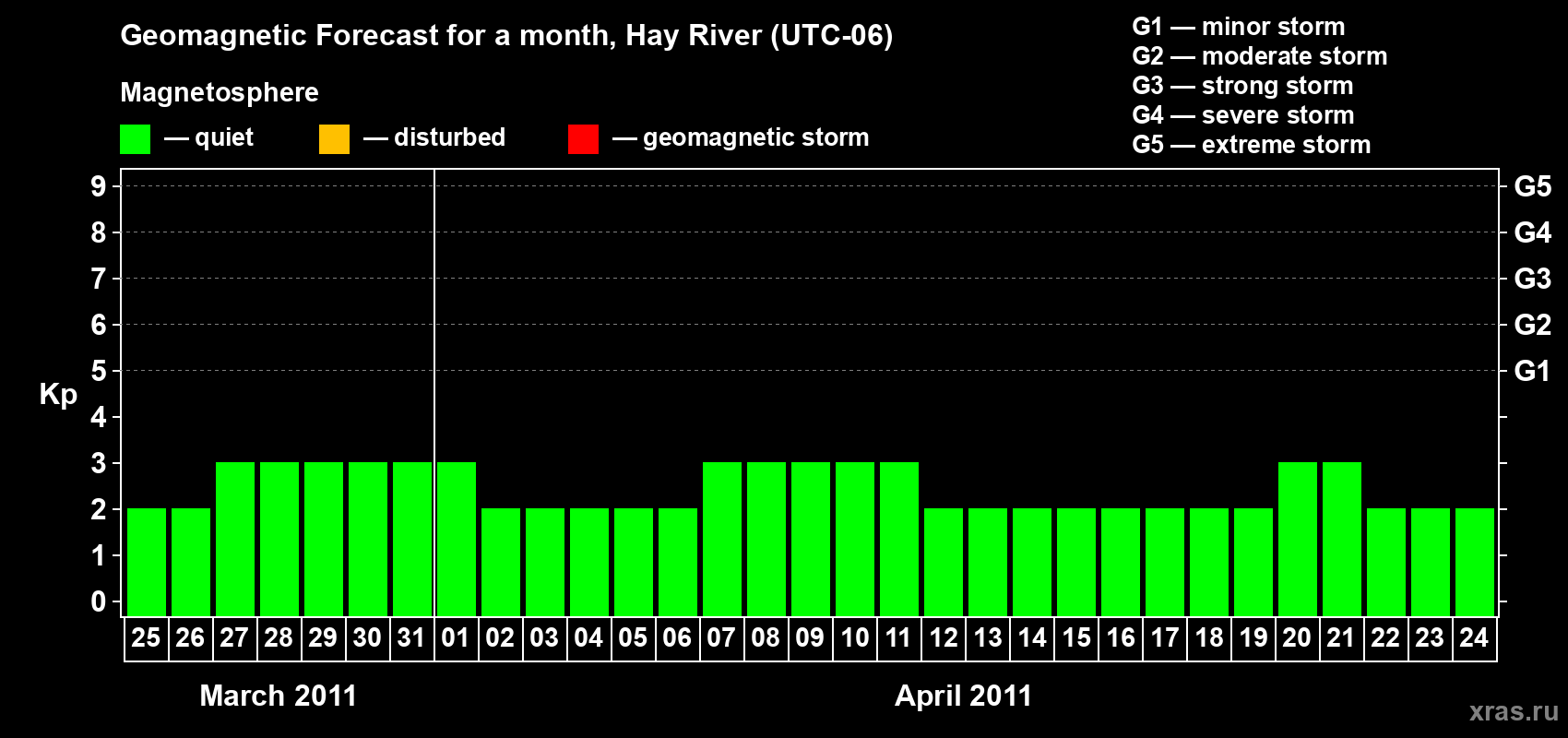Image resolution: width=1568 pixels, height=738 pixels.
Task: Click the date label 28 on the axis
Action: click(x=279, y=637)
